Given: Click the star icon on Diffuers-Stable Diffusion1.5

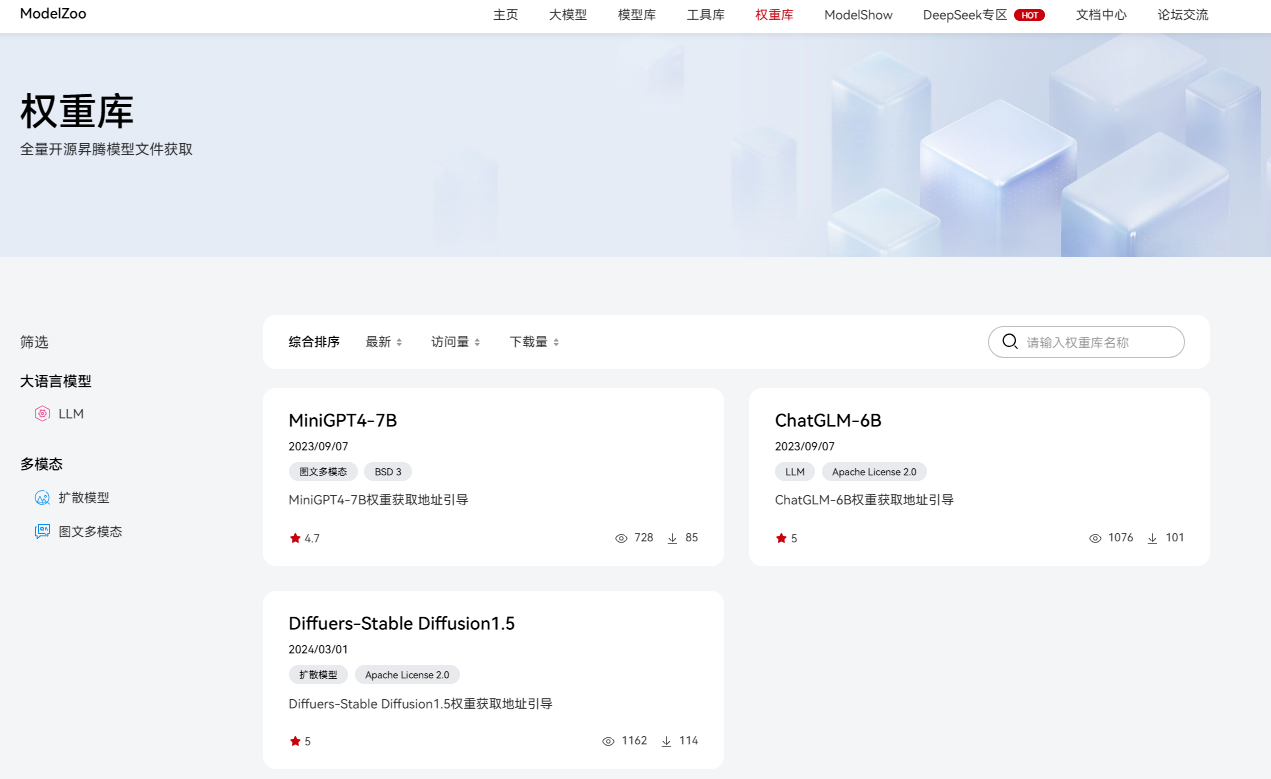Looking at the screenshot, I should 295,741.
